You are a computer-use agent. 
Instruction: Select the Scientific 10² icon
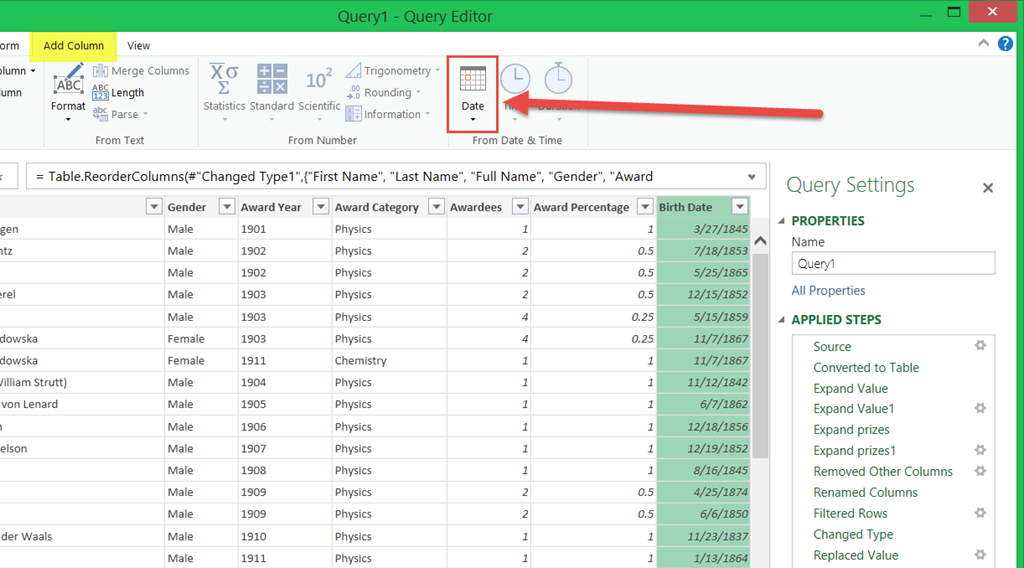click(319, 78)
